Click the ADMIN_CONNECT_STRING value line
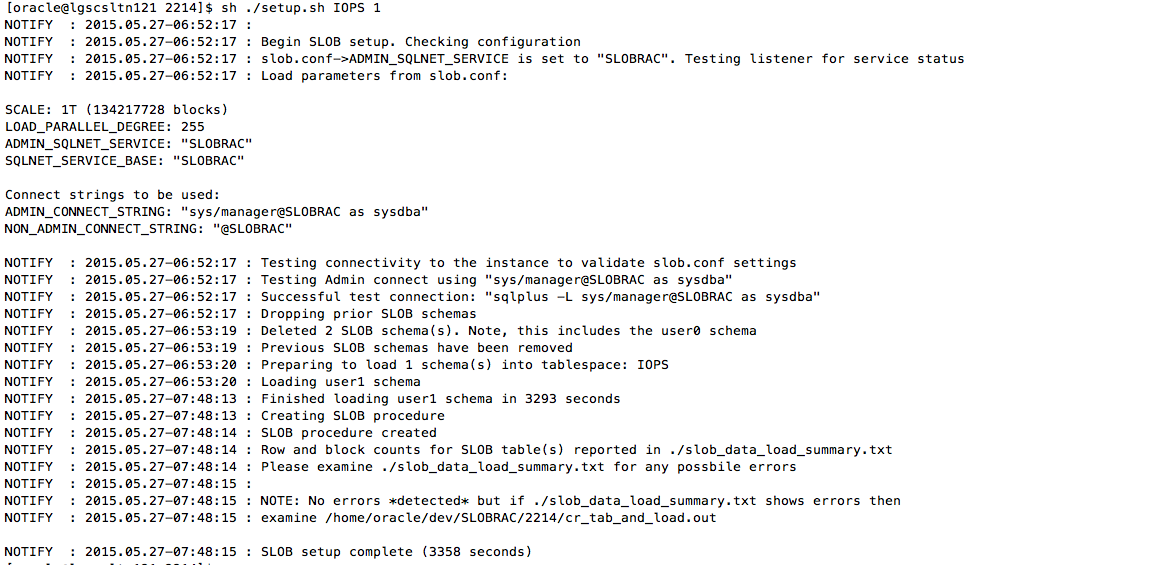The image size is (1167, 565). [x=216, y=211]
